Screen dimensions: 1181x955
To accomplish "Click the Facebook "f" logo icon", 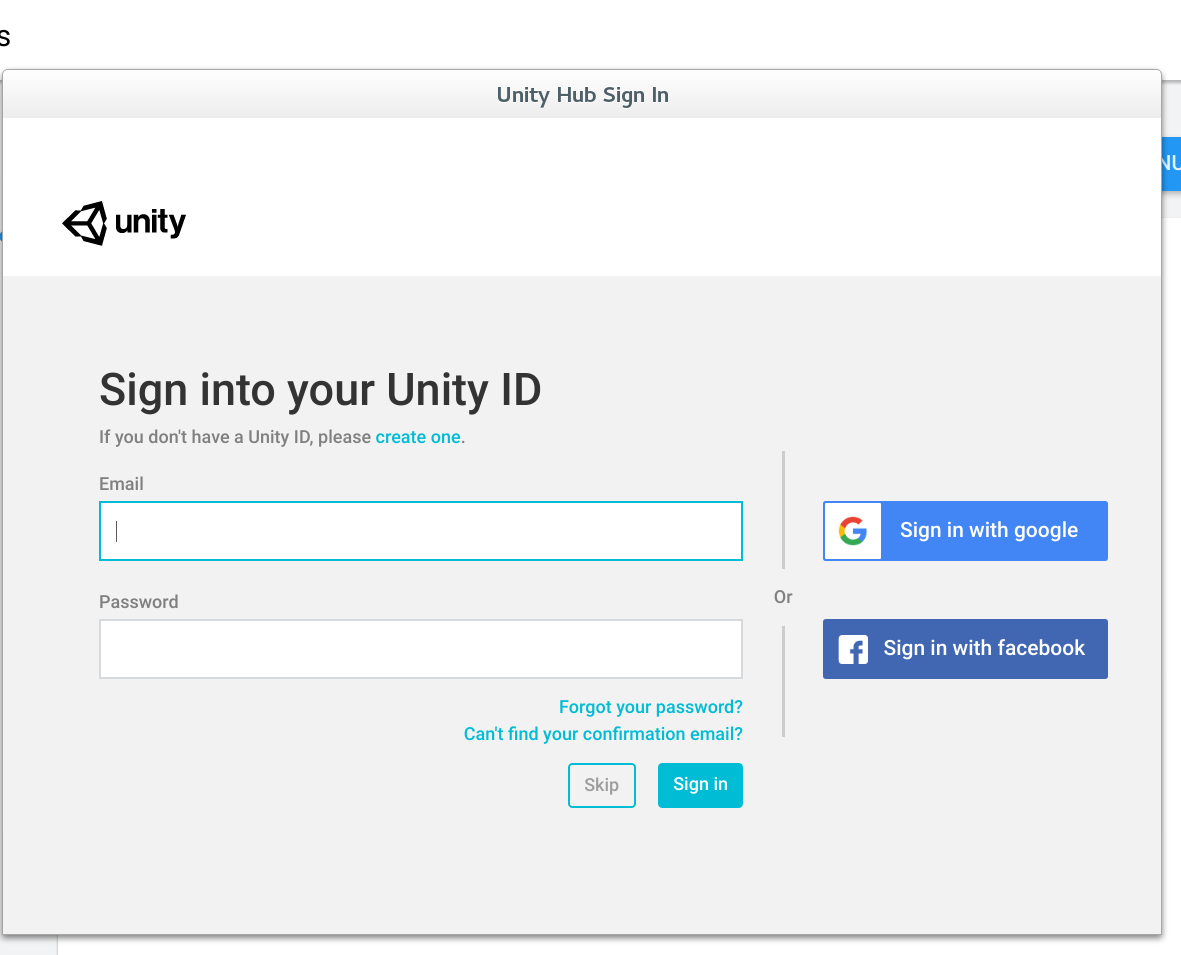I will click(853, 649).
